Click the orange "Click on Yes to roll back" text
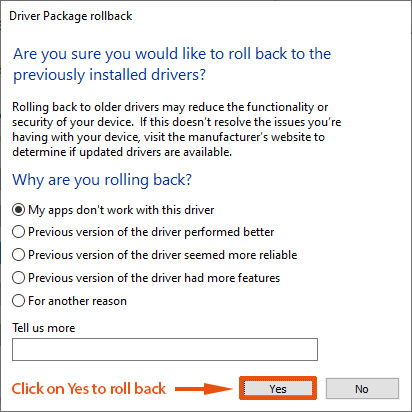The height and width of the screenshot is (412, 412). coord(89,389)
